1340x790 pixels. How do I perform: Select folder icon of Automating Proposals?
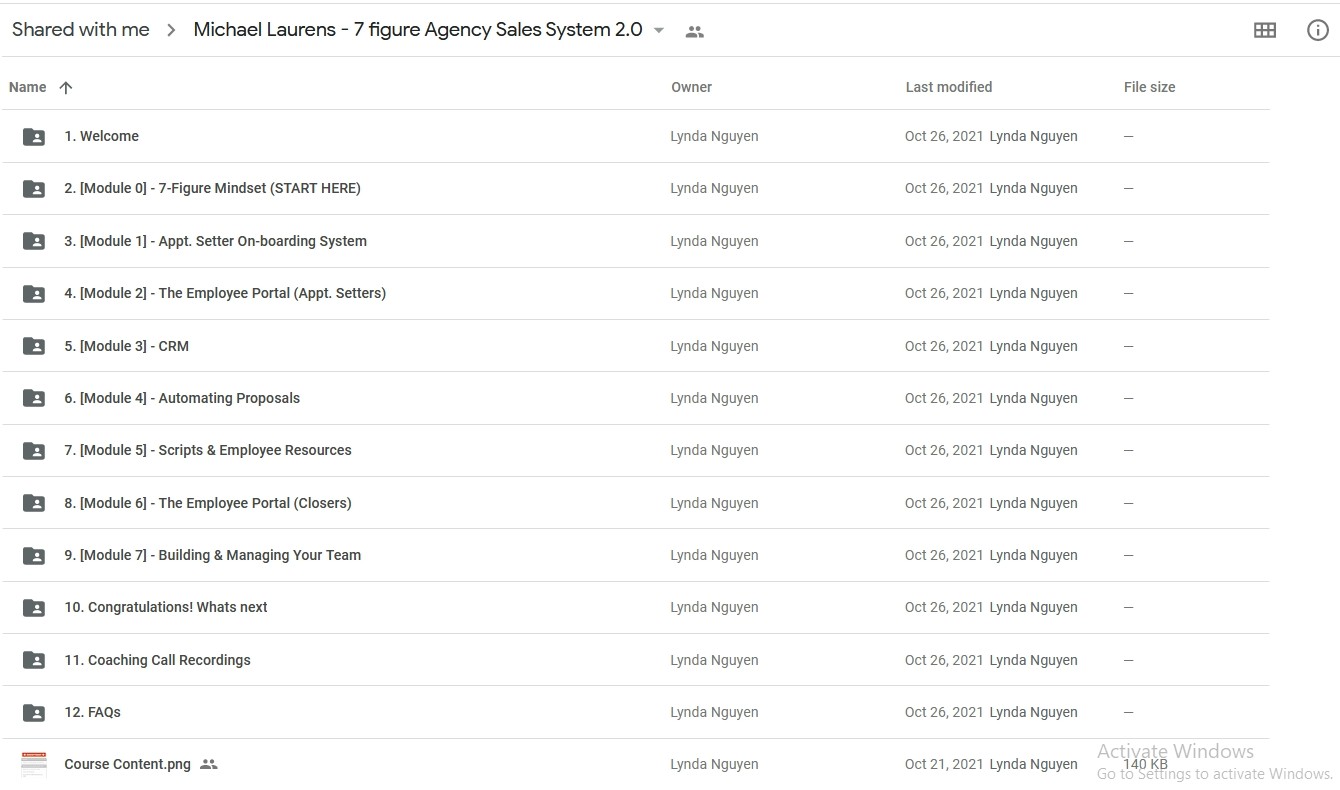34,398
